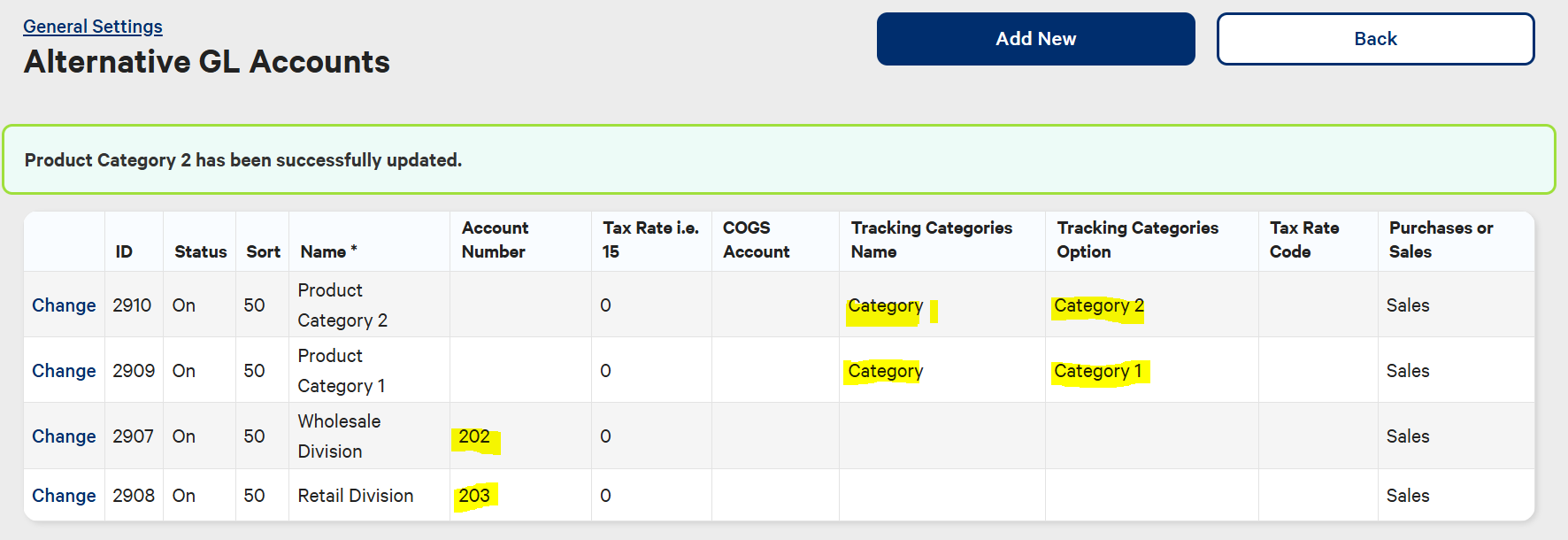Screen dimensions: 1568x540
Task: Click the Add New button
Action: tap(1035, 38)
